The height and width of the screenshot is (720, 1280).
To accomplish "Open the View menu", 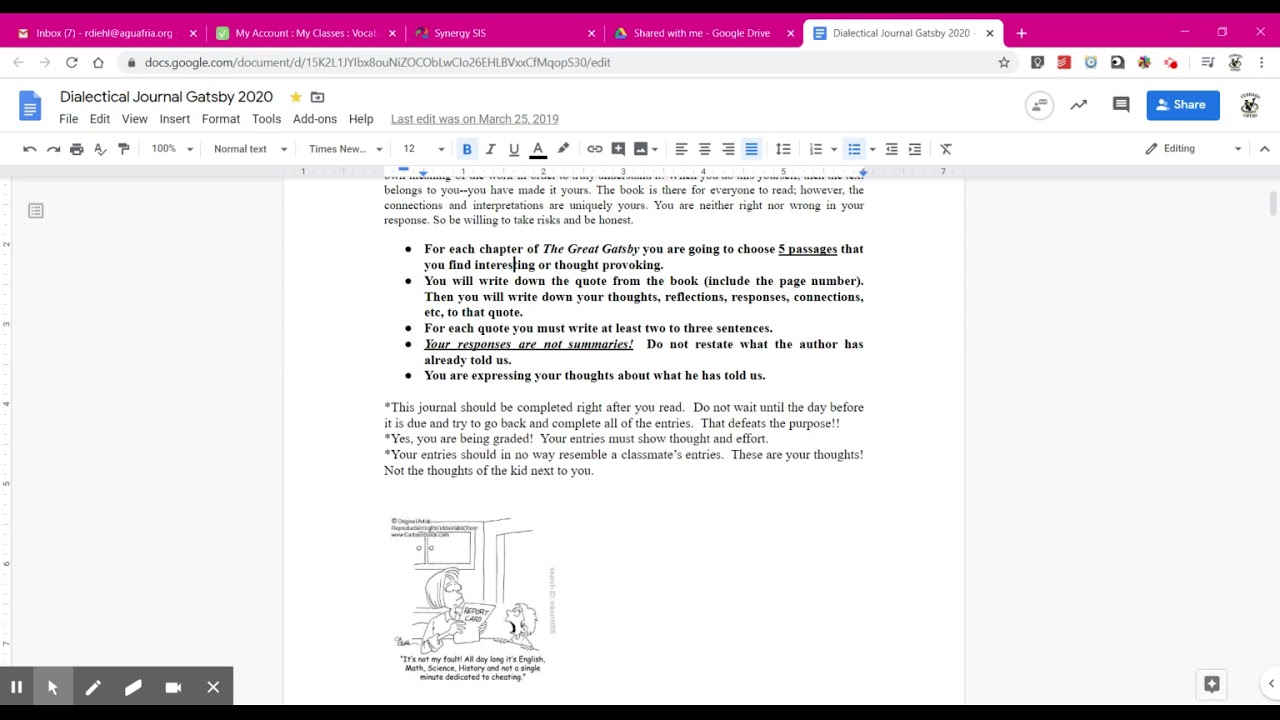I will click(135, 119).
